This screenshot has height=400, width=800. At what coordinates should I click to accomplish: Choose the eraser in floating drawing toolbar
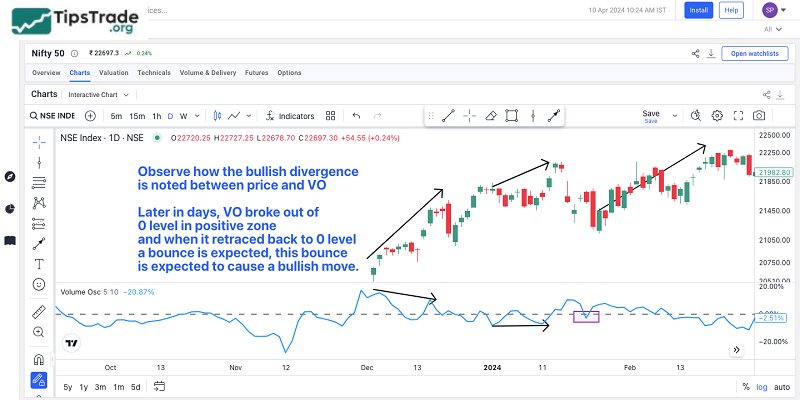point(490,116)
